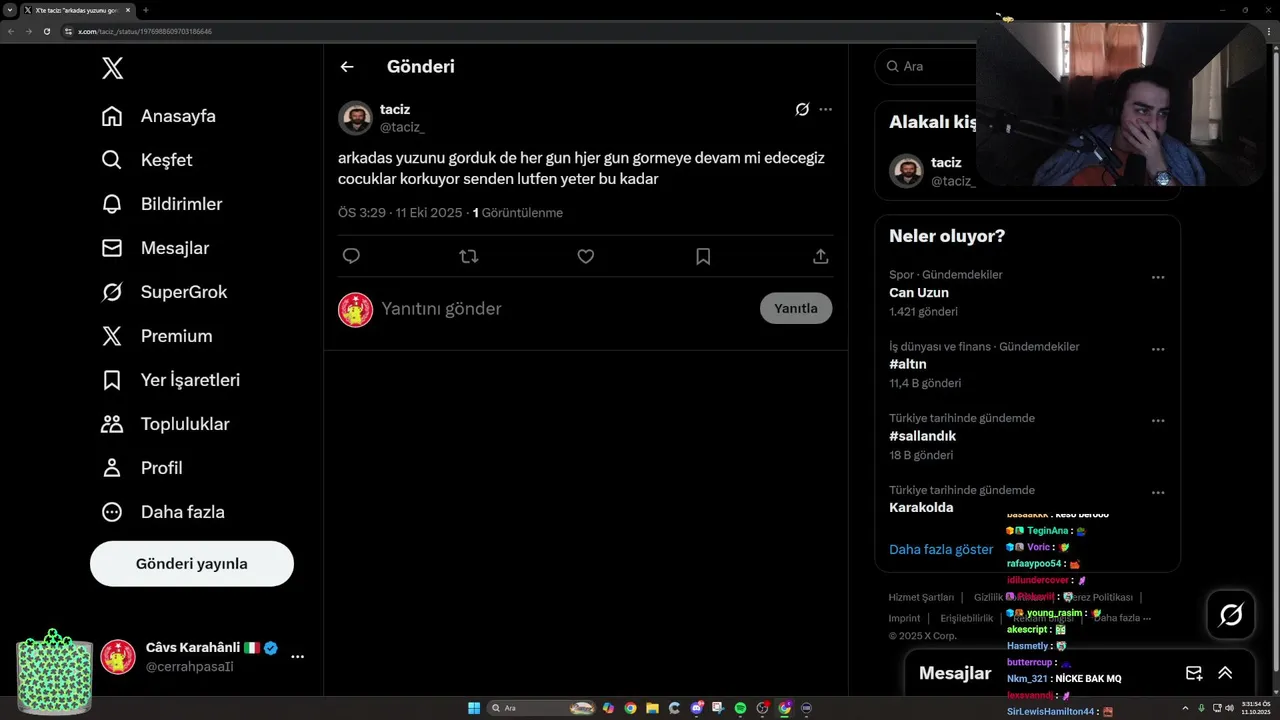Open Can Uzun trending topic
Image resolution: width=1280 pixels, height=720 pixels.
919,293
